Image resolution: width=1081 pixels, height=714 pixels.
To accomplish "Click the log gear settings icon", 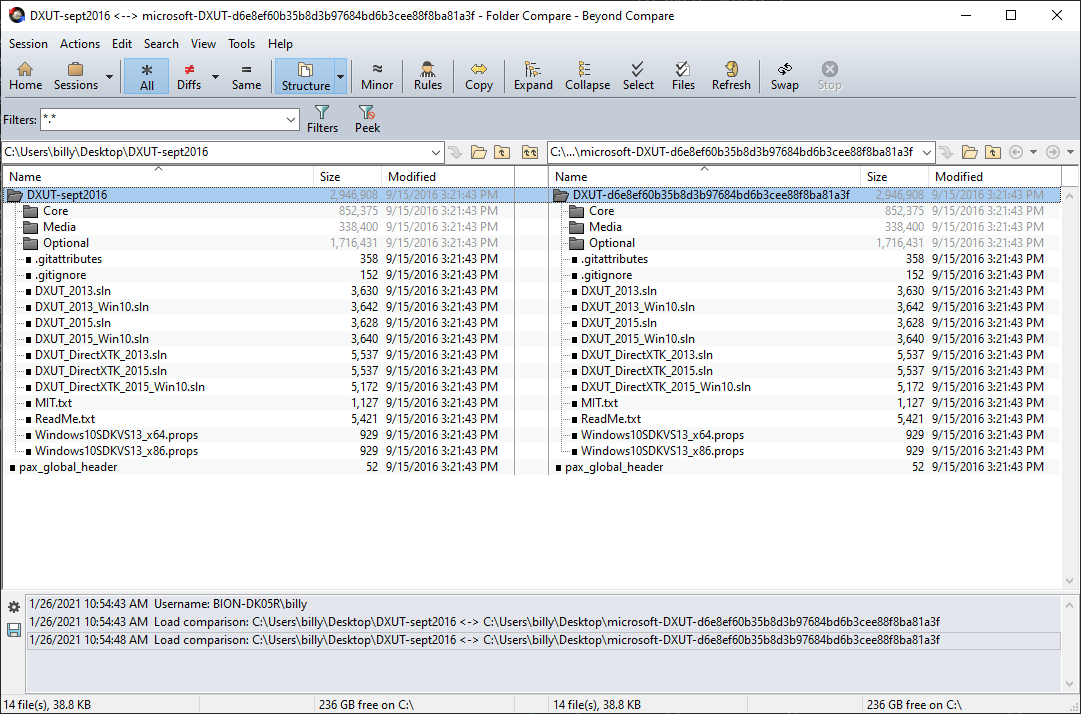I will 14,607.
